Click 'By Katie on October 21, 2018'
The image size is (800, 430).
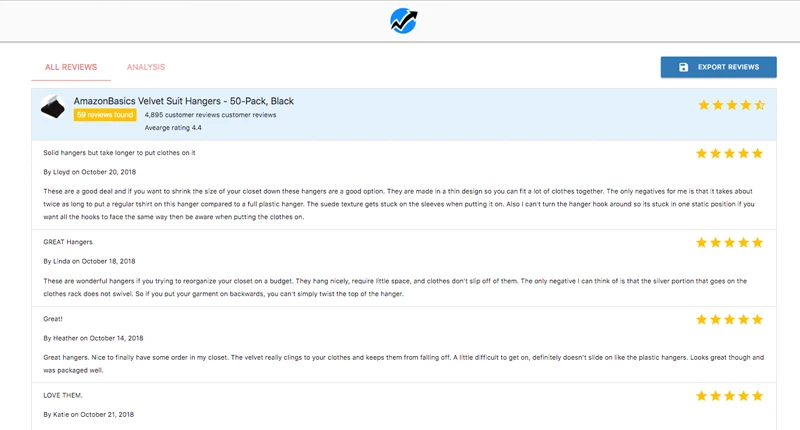click(89, 415)
